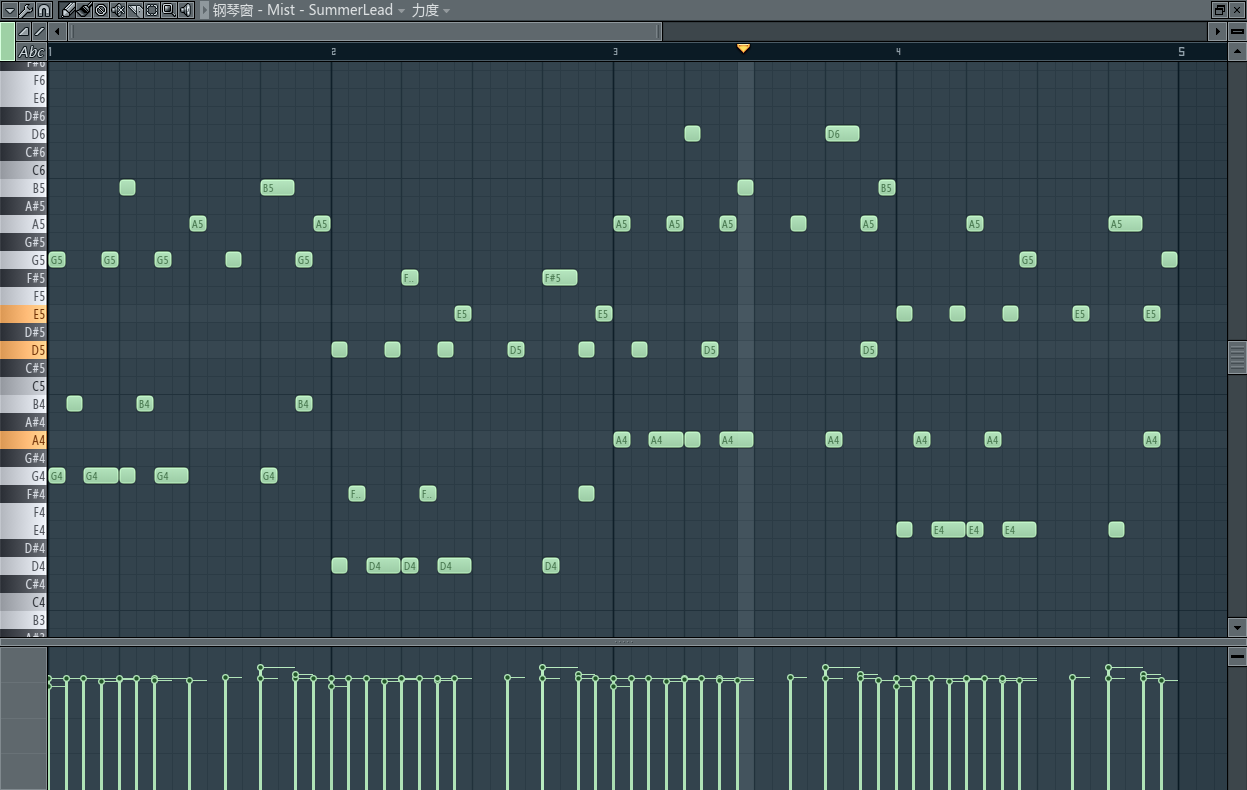The width and height of the screenshot is (1247, 790).
Task: Activate the Zoom magnifier tool
Action: (x=168, y=10)
